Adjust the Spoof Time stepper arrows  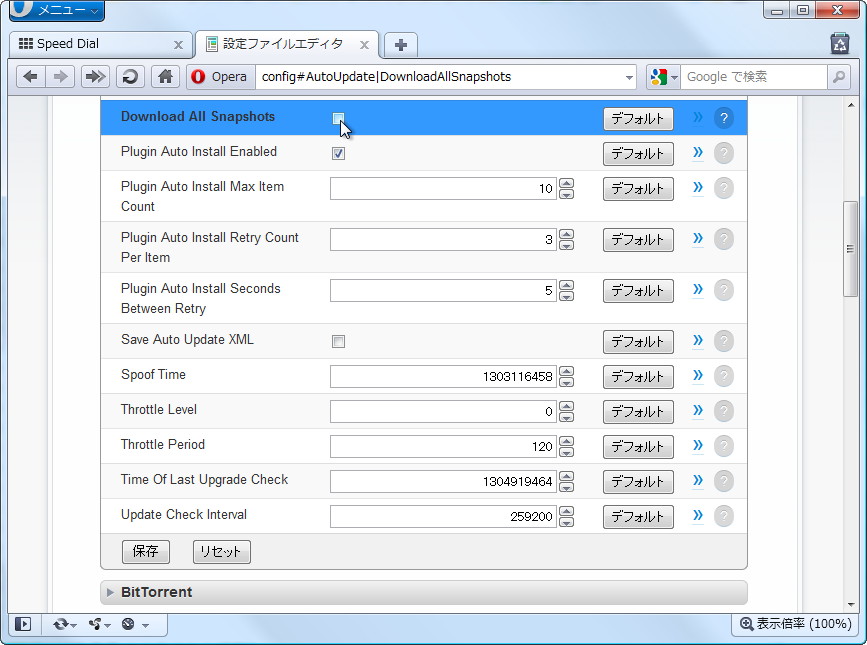click(x=566, y=376)
